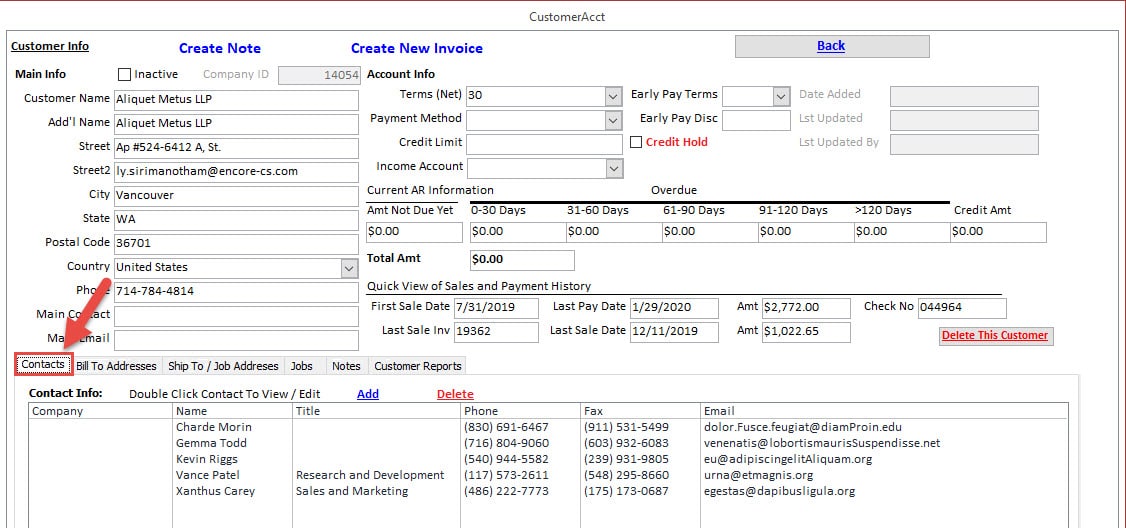Image resolution: width=1126 pixels, height=528 pixels.
Task: Switch to the Jobs tab
Action: 302,366
